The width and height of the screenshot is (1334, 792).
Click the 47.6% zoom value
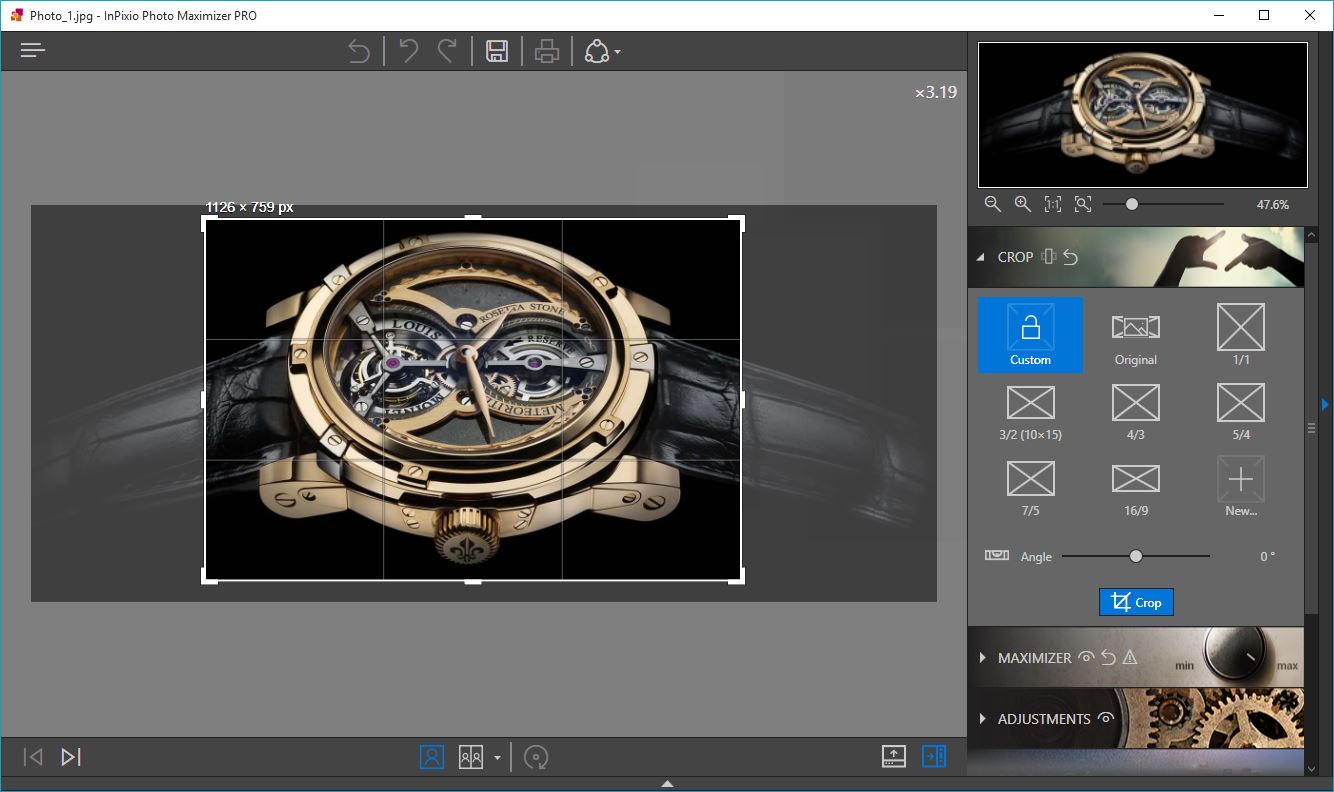pos(1272,204)
